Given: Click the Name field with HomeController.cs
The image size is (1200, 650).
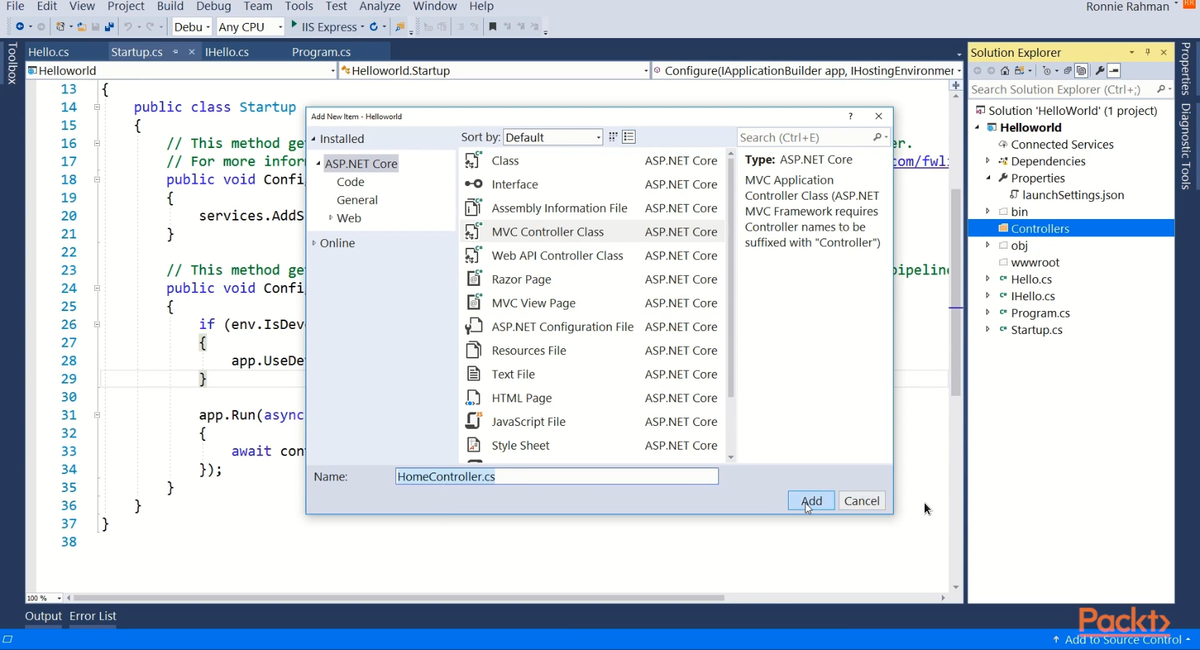Looking at the screenshot, I should click(557, 477).
